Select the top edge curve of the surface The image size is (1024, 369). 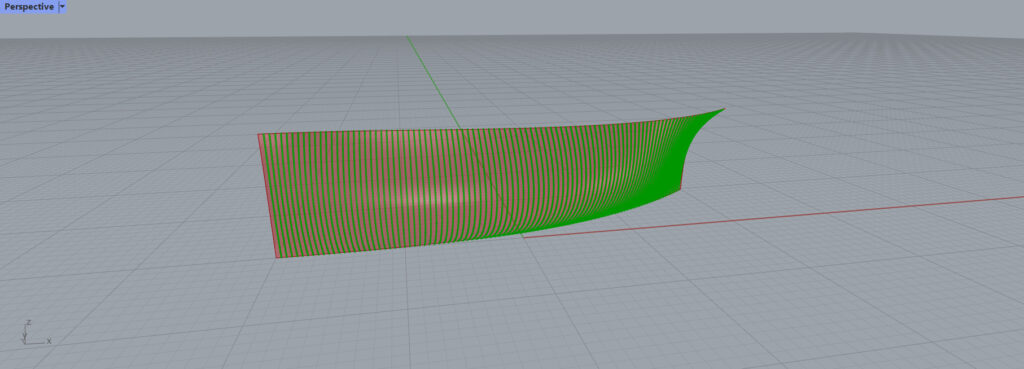coord(490,129)
